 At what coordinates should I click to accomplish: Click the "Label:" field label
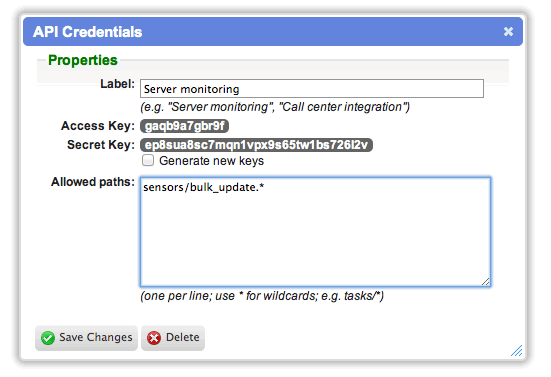117,84
